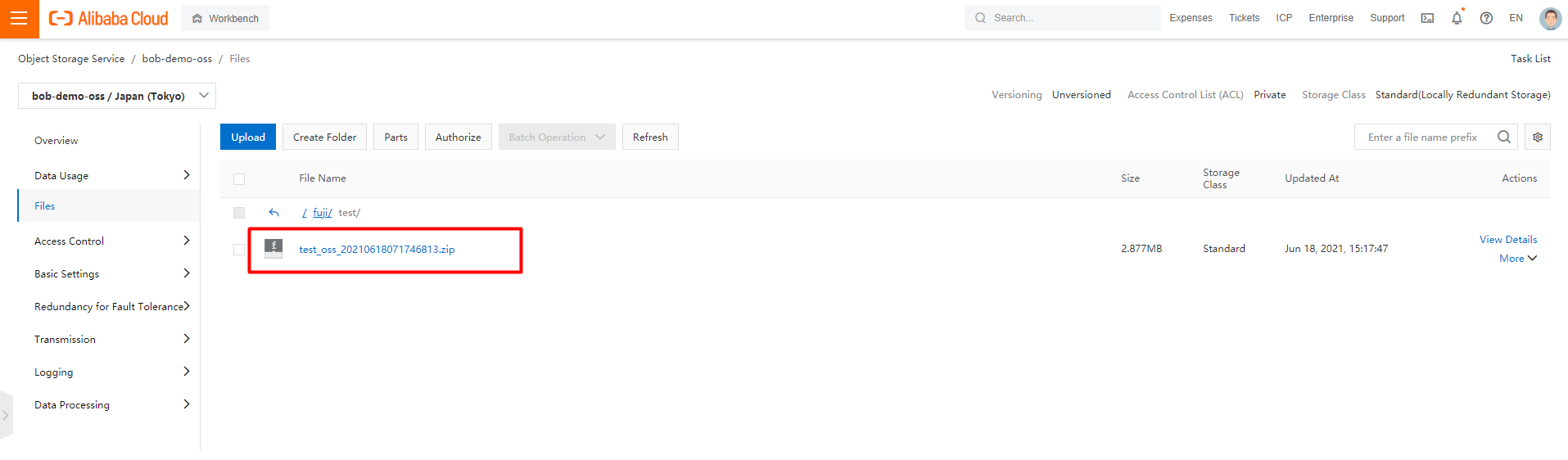Check the box for test_oss zip file
Screen dimensions: 1568x460
(239, 250)
